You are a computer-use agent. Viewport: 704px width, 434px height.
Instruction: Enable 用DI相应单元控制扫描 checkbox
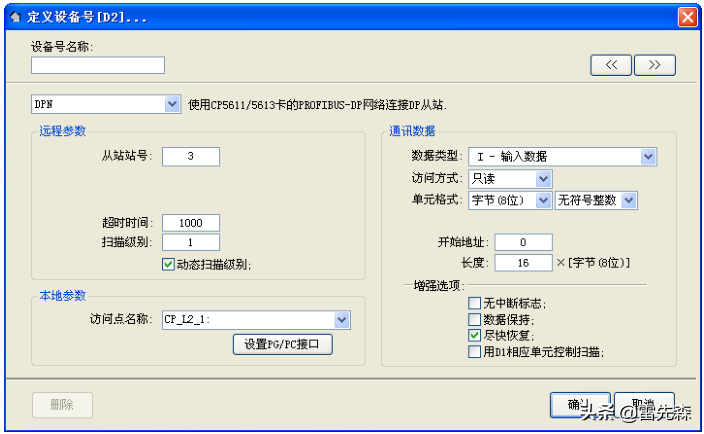point(475,351)
